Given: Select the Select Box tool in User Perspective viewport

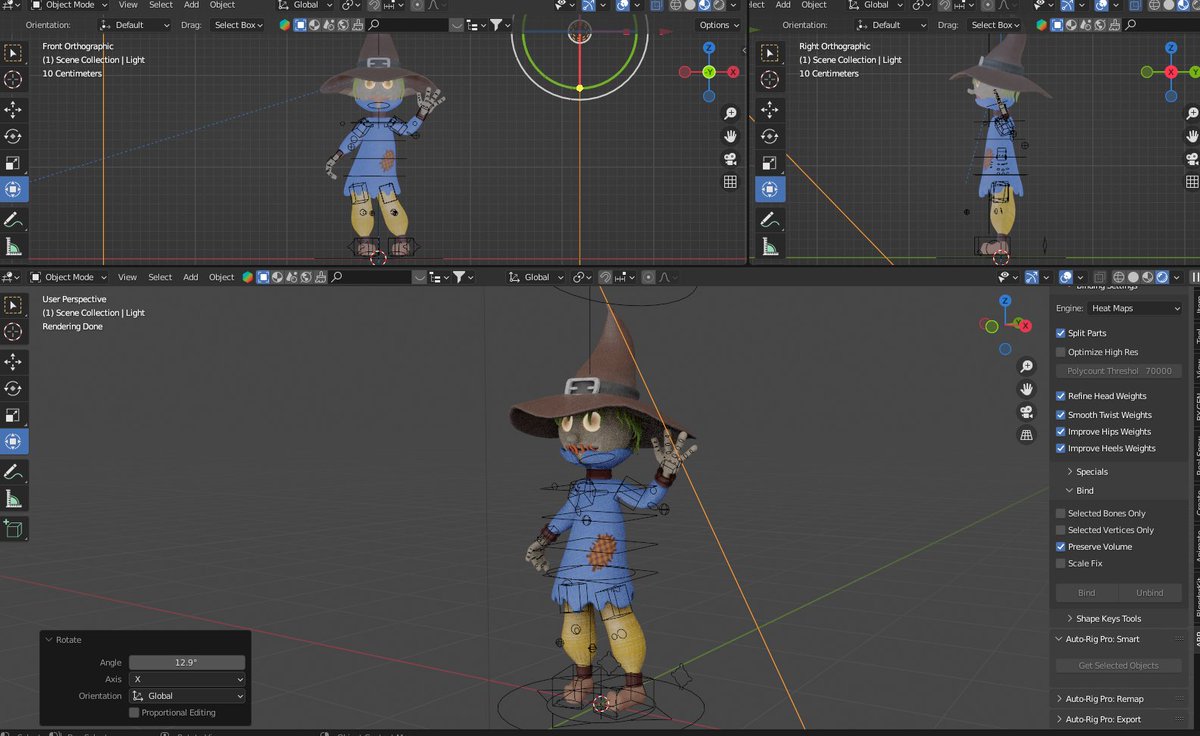Looking at the screenshot, I should pyautogui.click(x=13, y=305).
